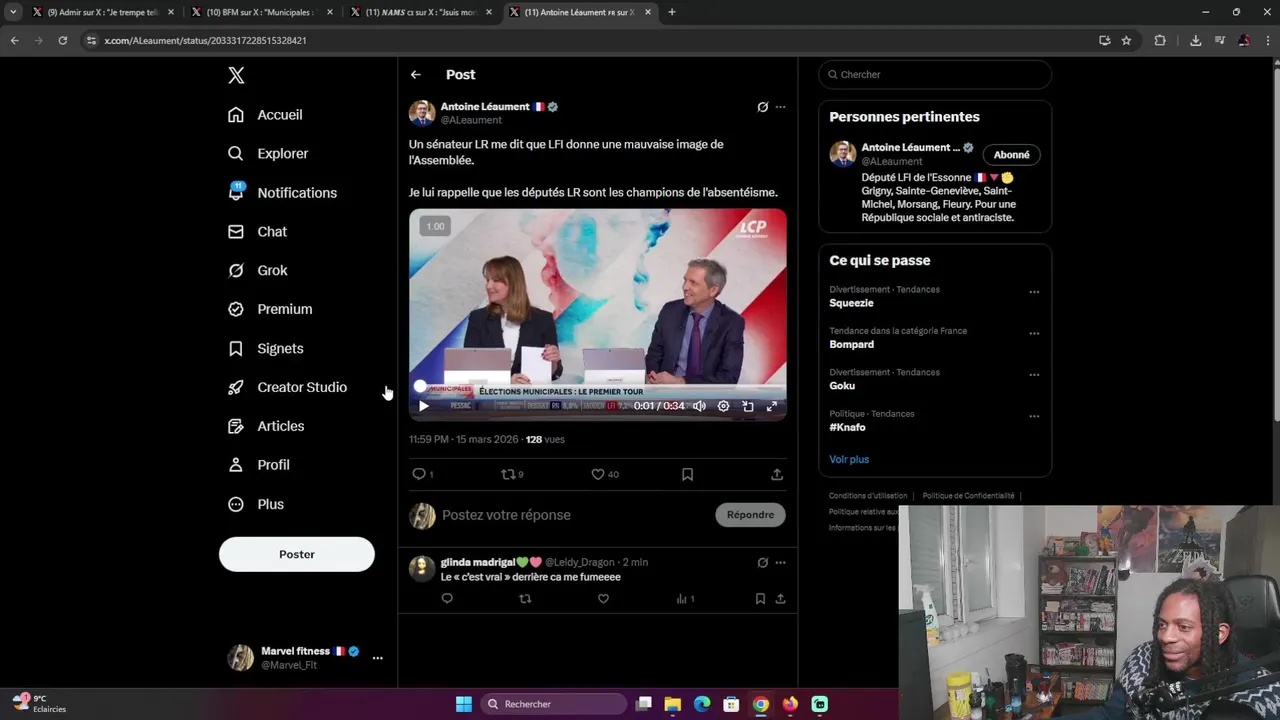Open Chat messages
Viewport: 1280px width, 720px height.
tap(257, 232)
